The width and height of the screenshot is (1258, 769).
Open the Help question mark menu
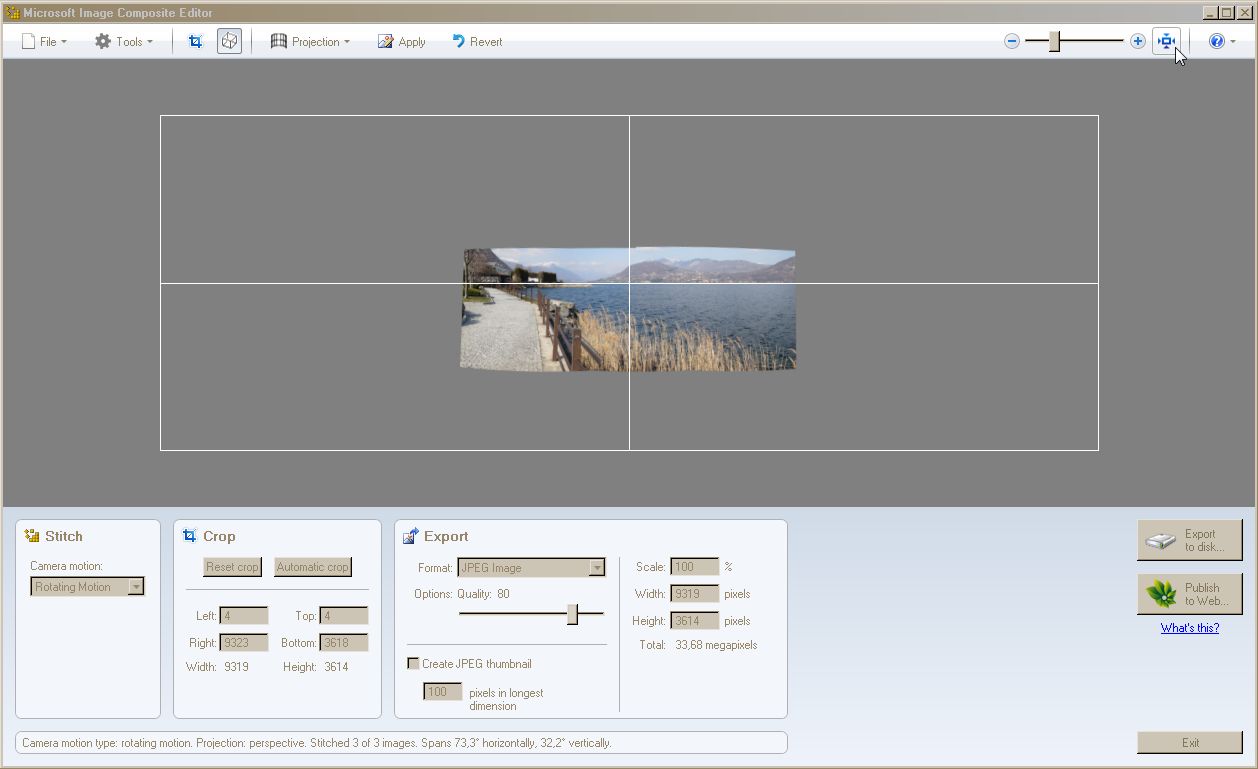(1222, 41)
